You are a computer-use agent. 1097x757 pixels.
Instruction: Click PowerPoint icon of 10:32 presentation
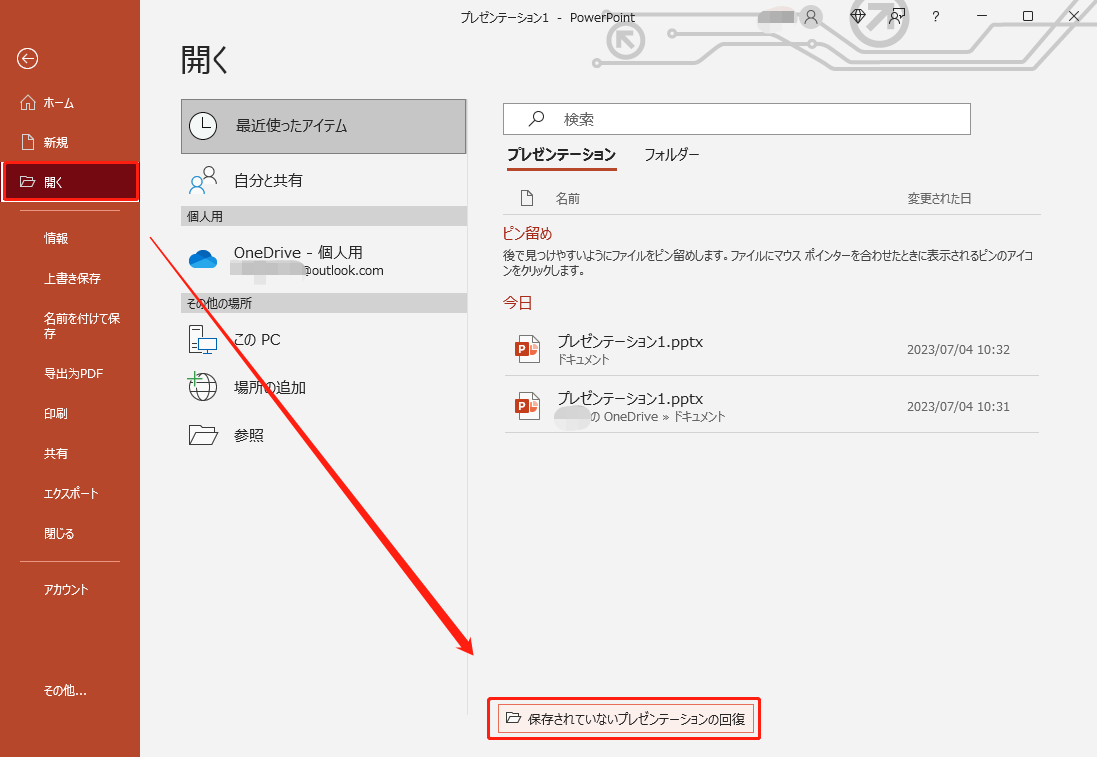527,348
